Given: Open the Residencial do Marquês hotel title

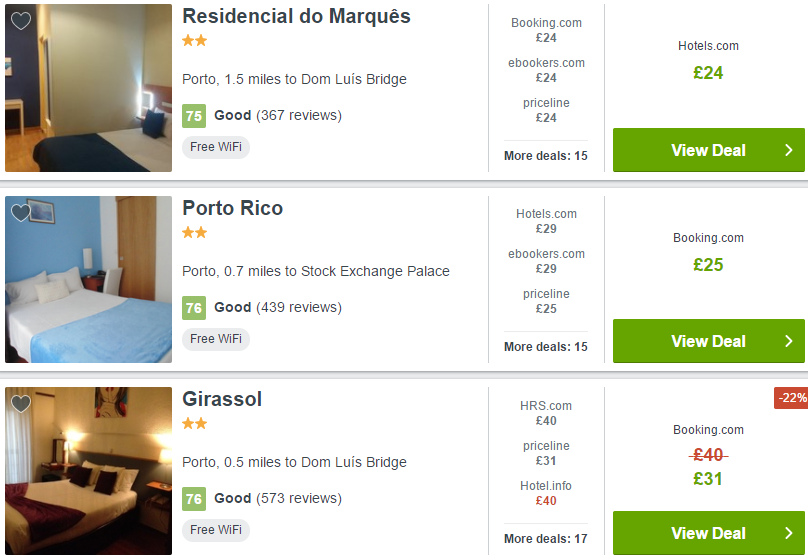Looking at the screenshot, I should point(296,17).
